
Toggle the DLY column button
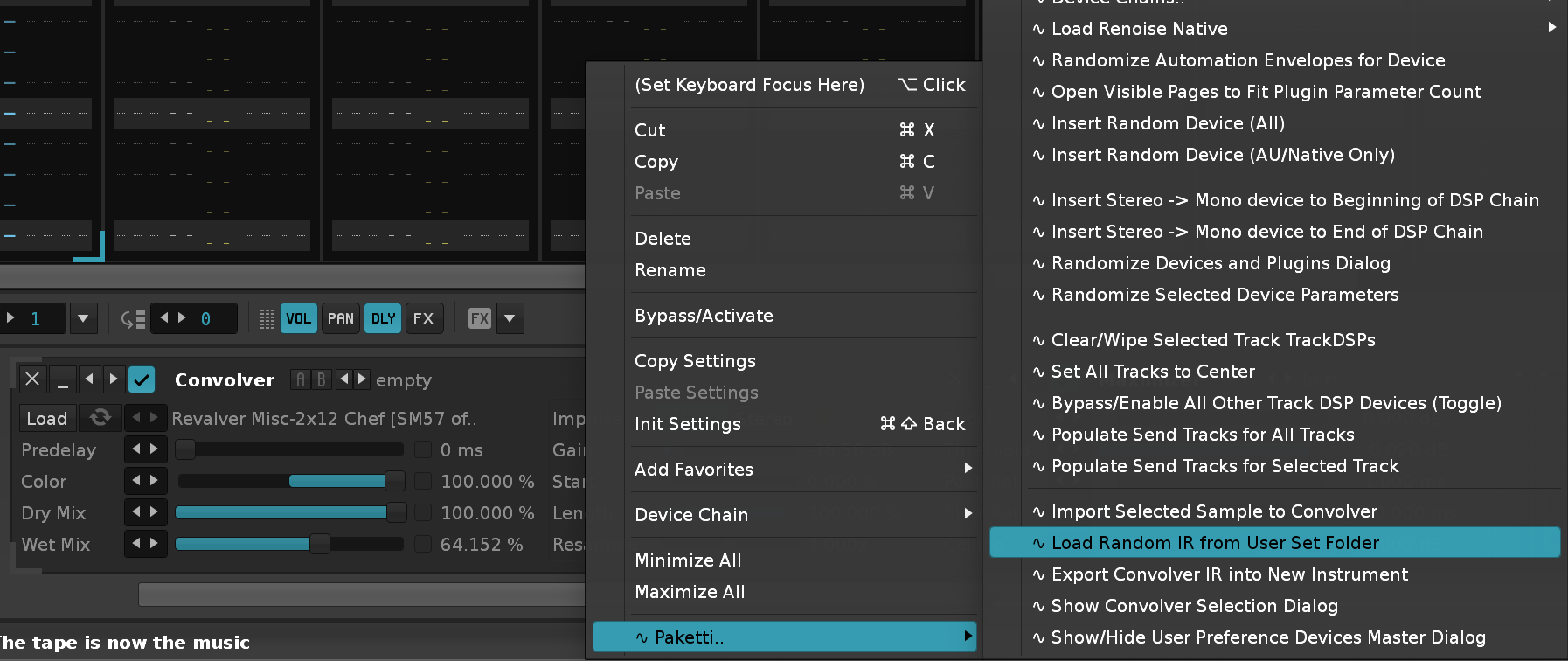(383, 318)
